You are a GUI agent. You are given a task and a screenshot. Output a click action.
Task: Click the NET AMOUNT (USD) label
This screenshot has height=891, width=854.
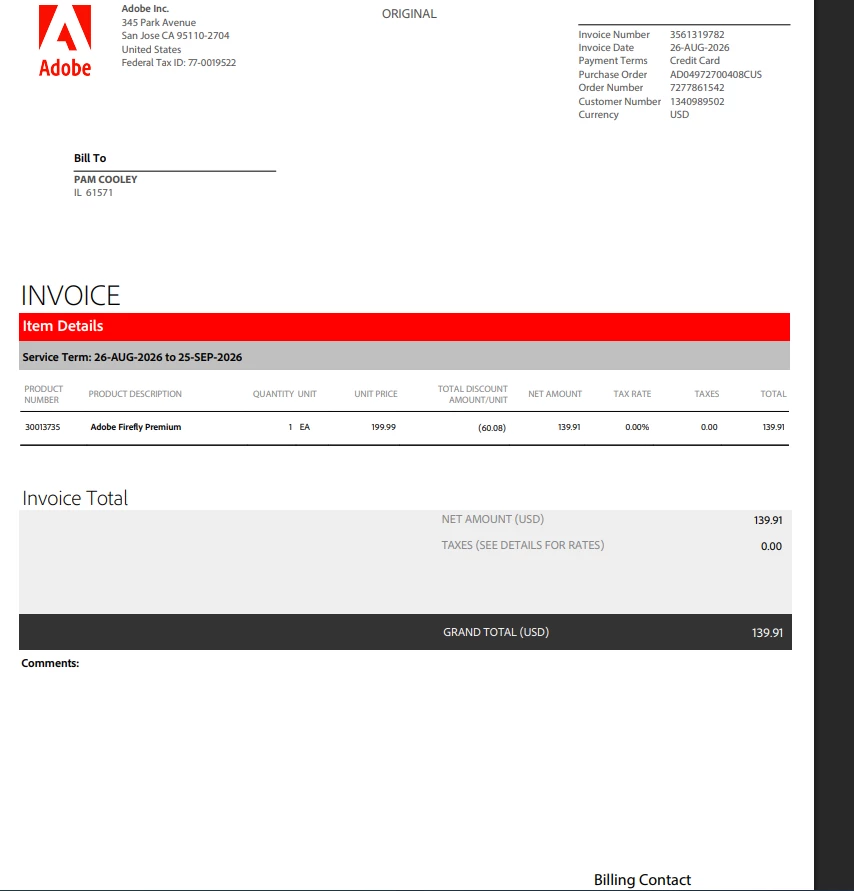[493, 519]
